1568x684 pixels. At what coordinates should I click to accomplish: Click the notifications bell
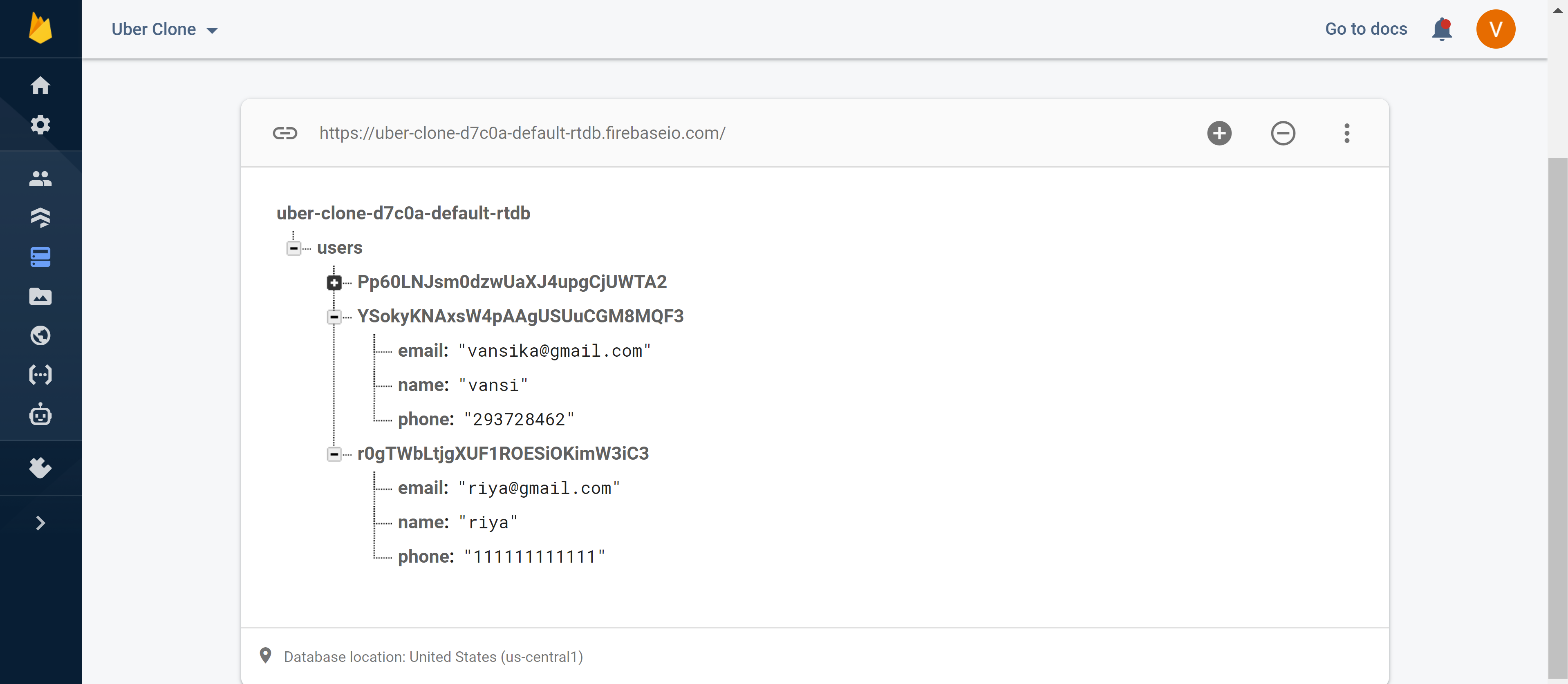click(1441, 29)
